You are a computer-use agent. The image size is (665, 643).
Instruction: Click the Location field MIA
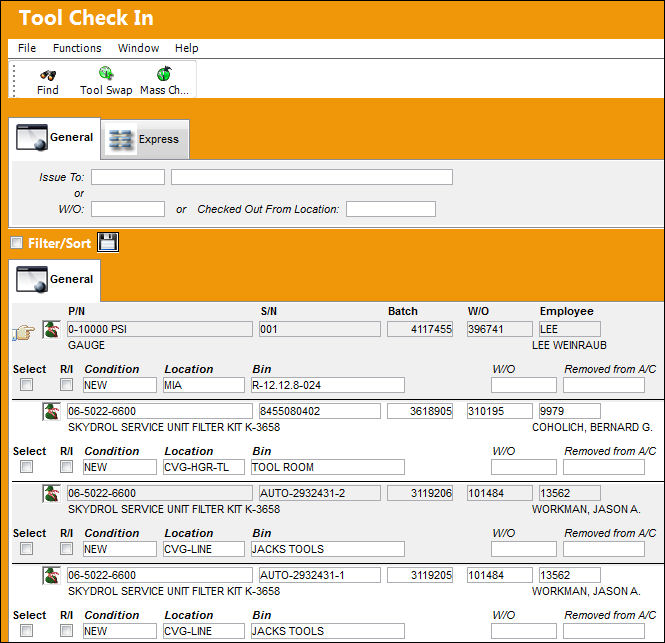click(204, 385)
